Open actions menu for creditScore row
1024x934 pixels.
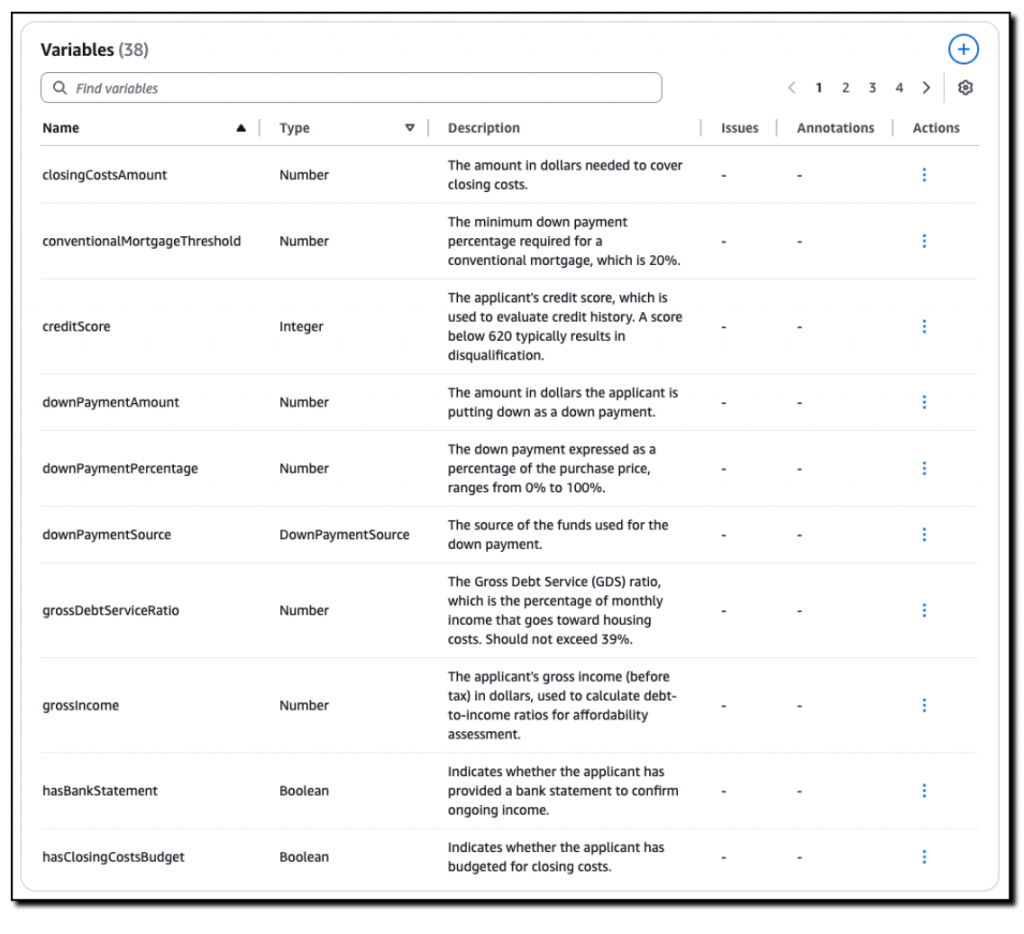[x=924, y=326]
